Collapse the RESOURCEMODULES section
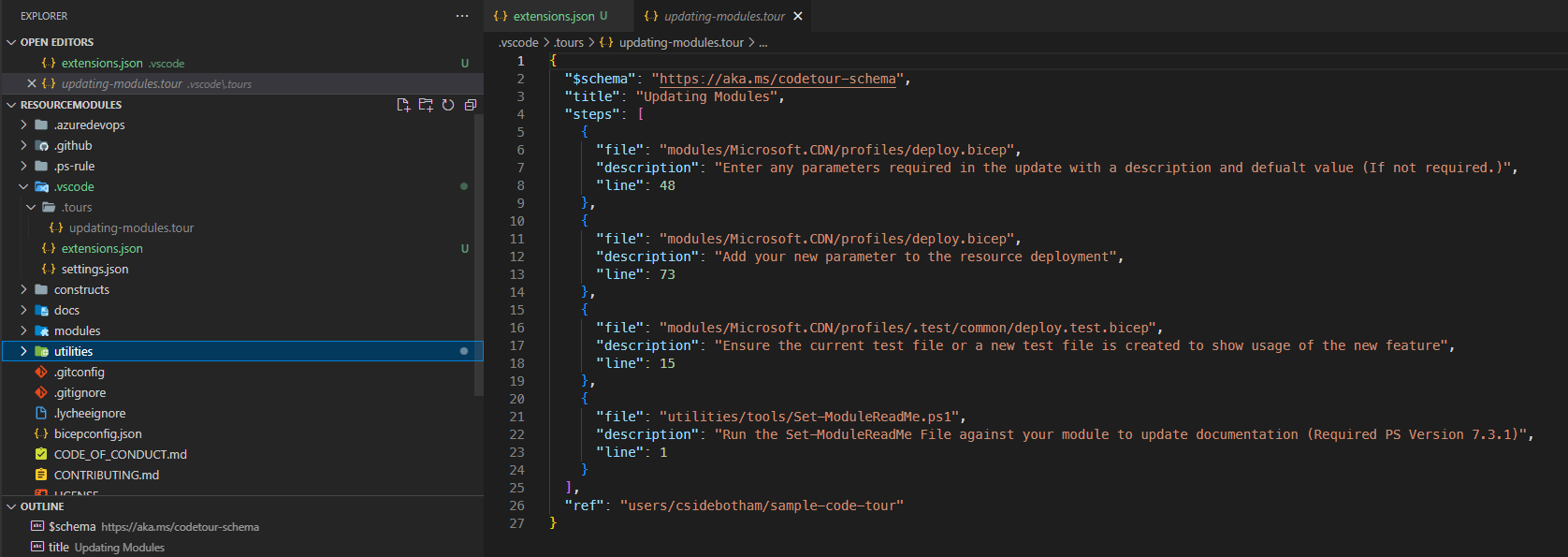The width and height of the screenshot is (1568, 557). [x=11, y=105]
